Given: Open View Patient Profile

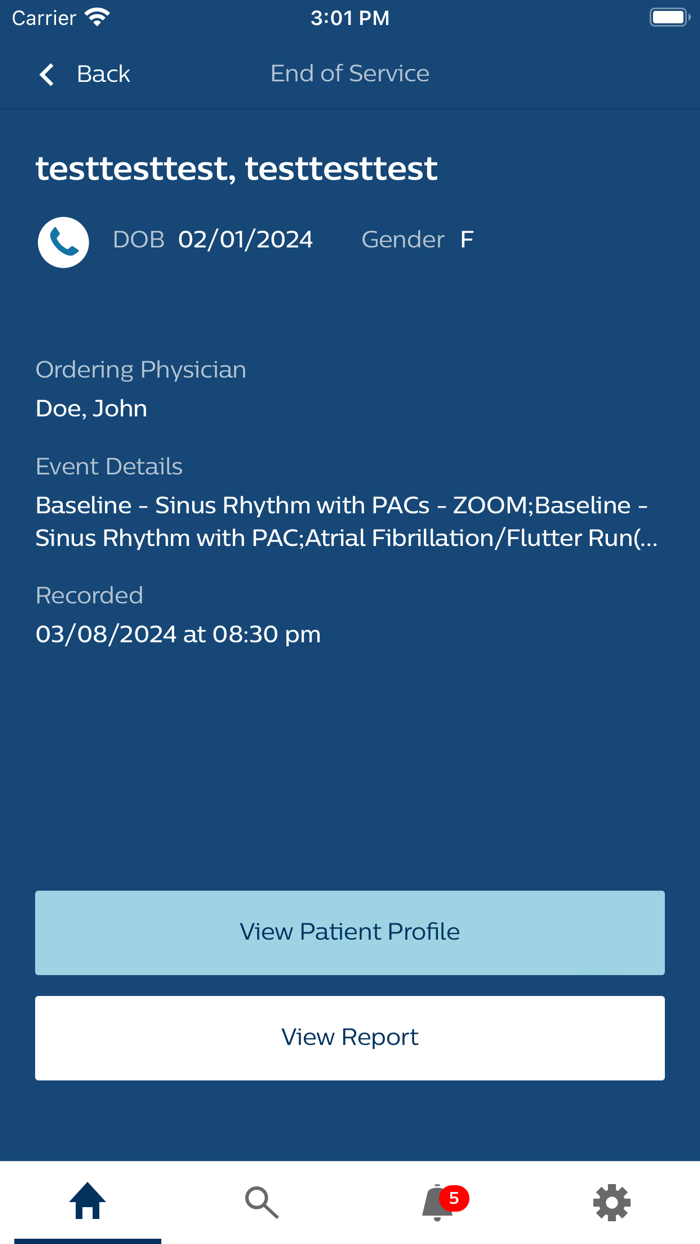Looking at the screenshot, I should [x=349, y=932].
